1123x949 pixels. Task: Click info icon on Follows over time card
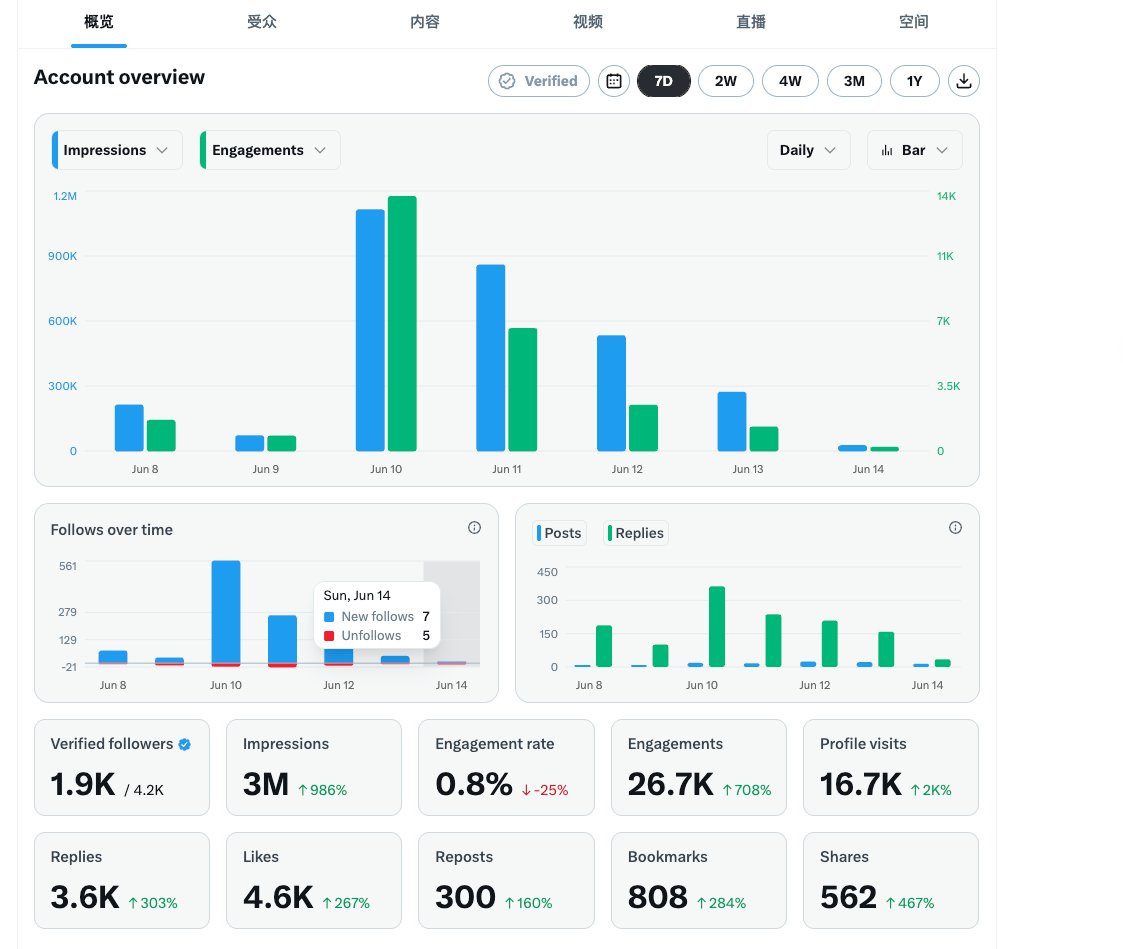474,528
